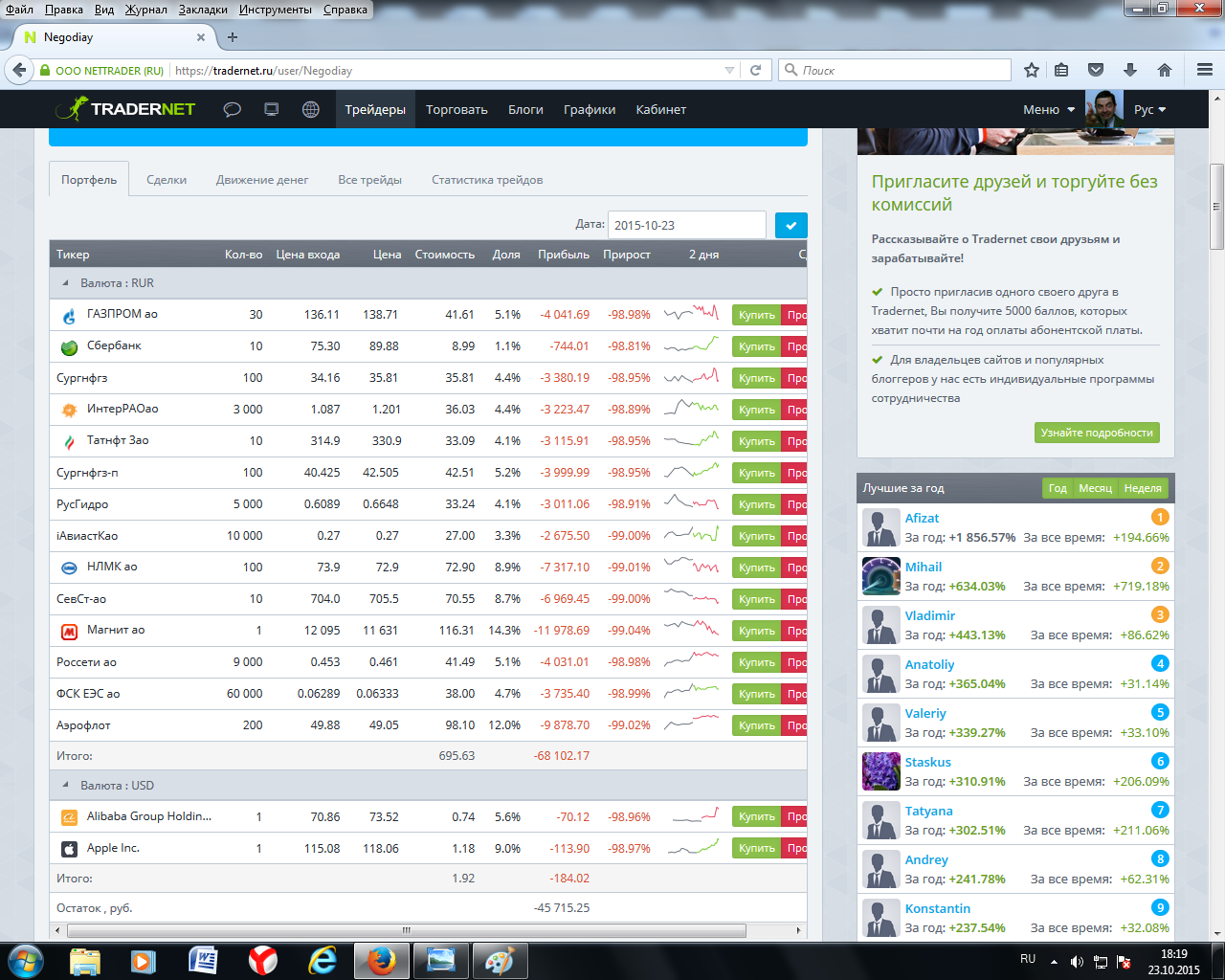Open the Закладки menu in Firefox

tap(203, 9)
